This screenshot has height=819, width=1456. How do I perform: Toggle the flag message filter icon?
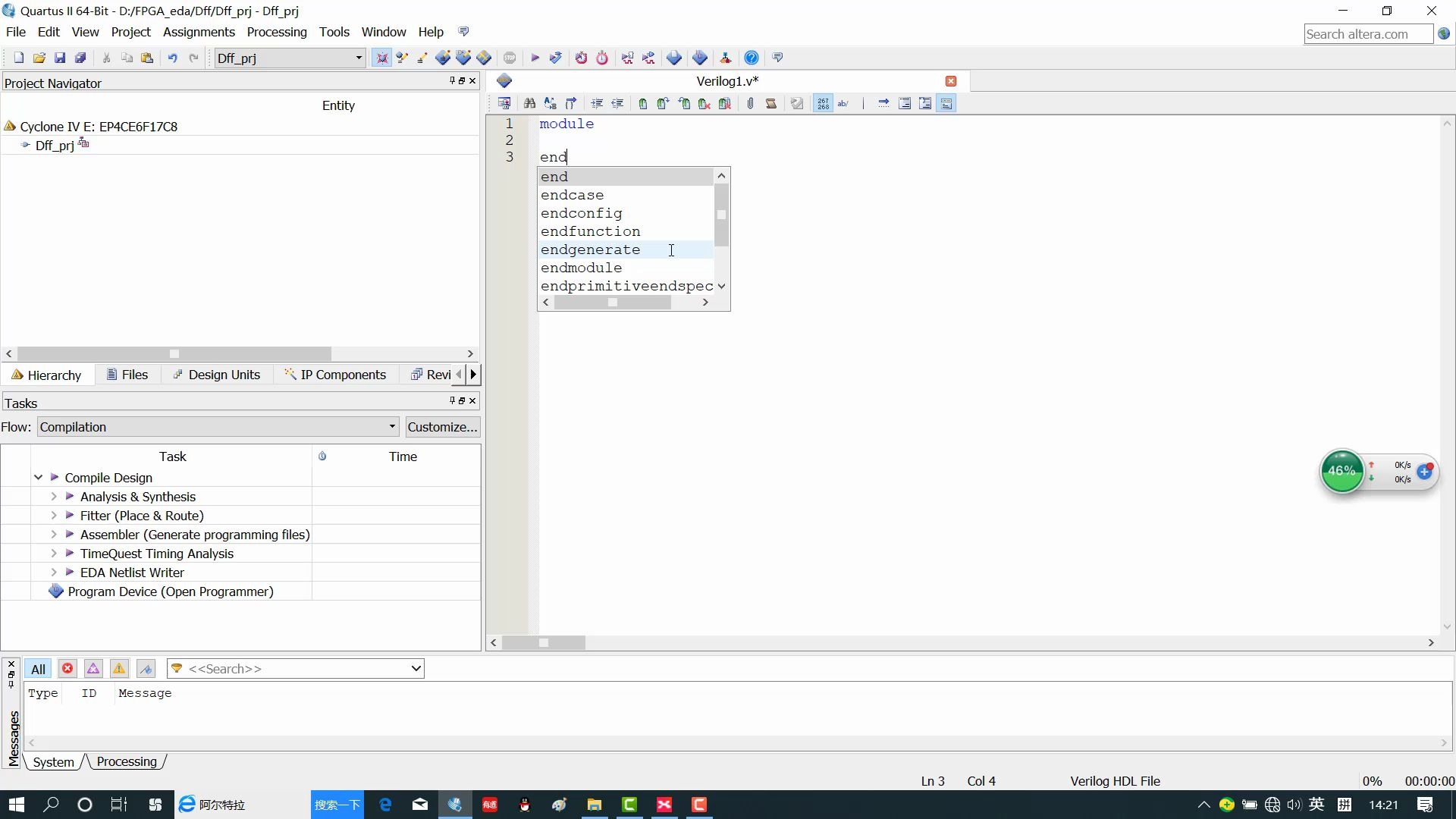pyautogui.click(x=146, y=669)
